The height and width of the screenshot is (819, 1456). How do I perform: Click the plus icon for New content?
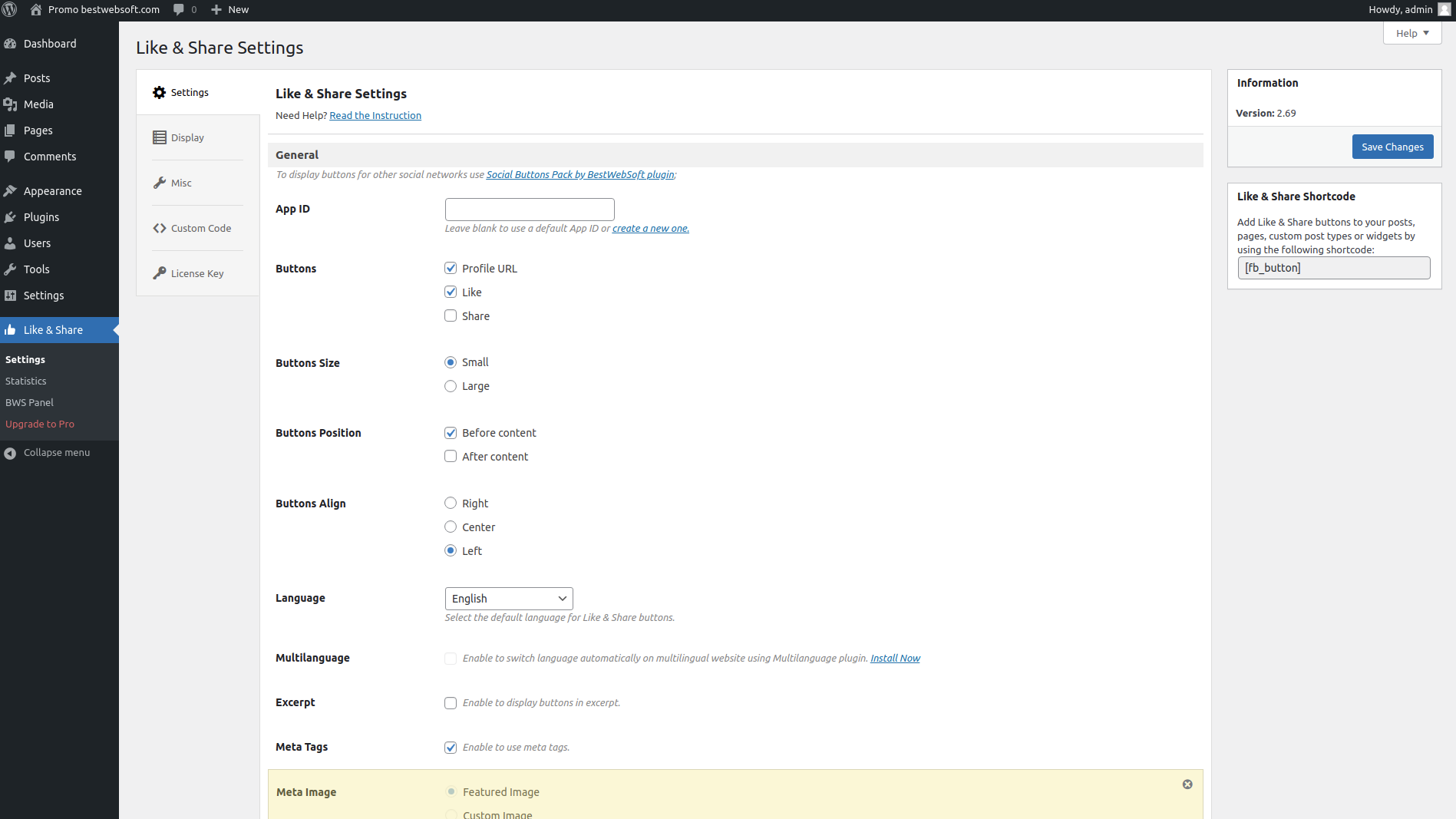point(216,10)
